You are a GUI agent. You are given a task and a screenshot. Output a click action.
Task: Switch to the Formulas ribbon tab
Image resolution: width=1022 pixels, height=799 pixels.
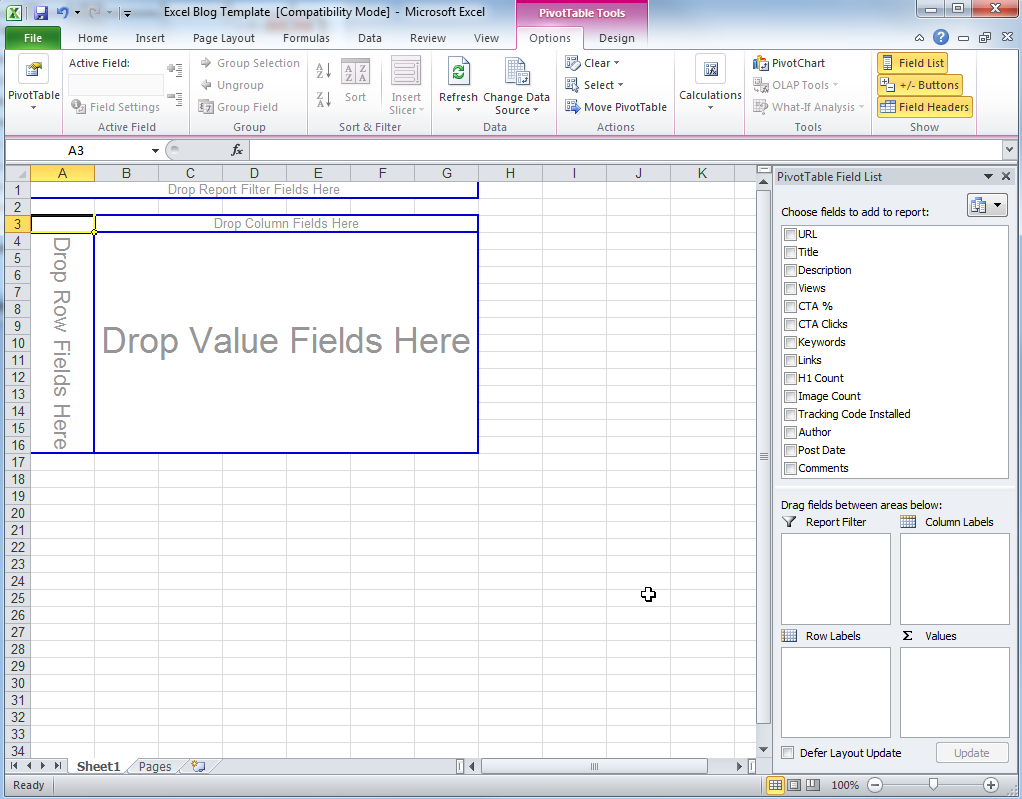(x=306, y=38)
